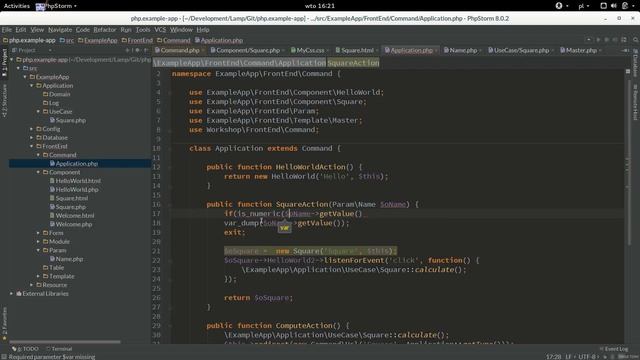
Task: Open the PhpStorm app menu in top bar
Action: coord(56,6)
